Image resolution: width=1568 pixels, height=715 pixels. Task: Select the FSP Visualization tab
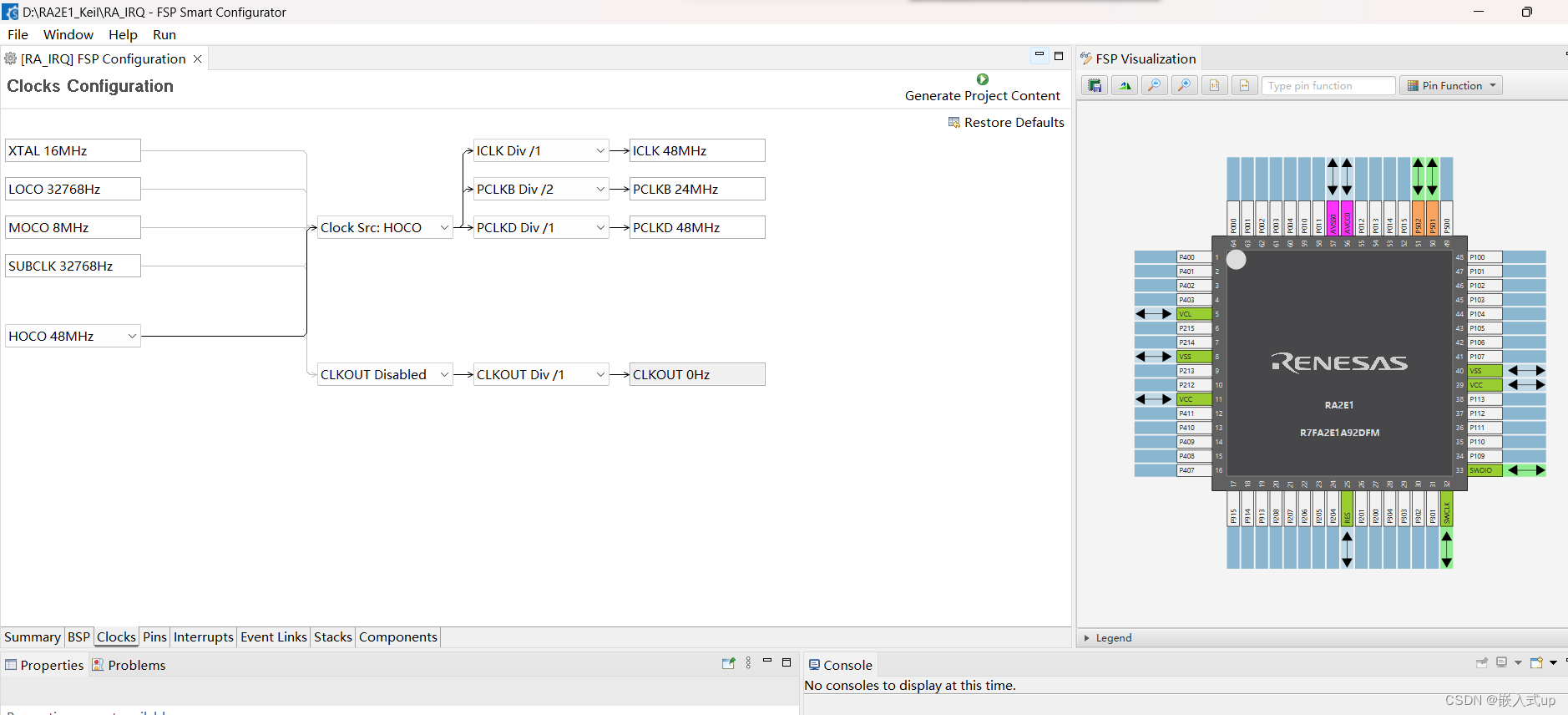pyautogui.click(x=1138, y=58)
